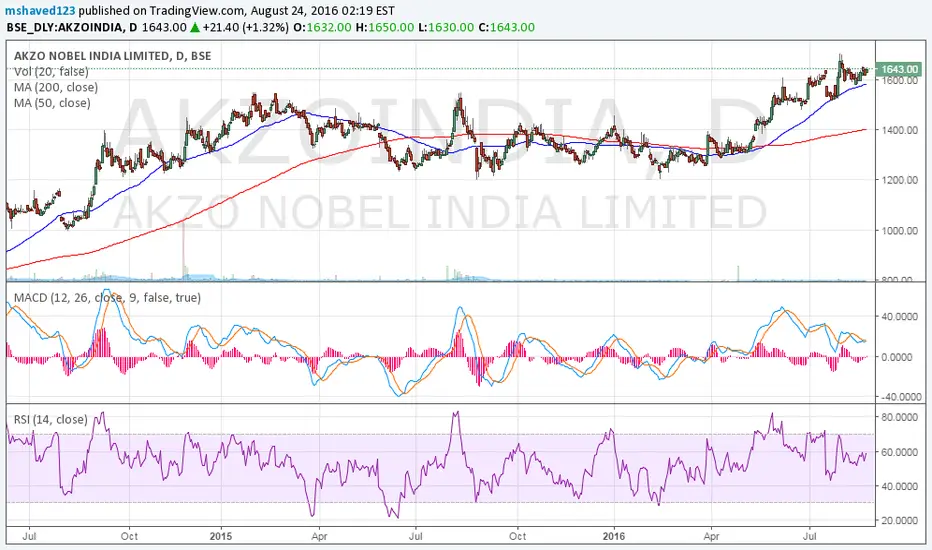The image size is (932, 550).
Task: Click the 20.0000 RSI axis label
Action: pos(899,520)
